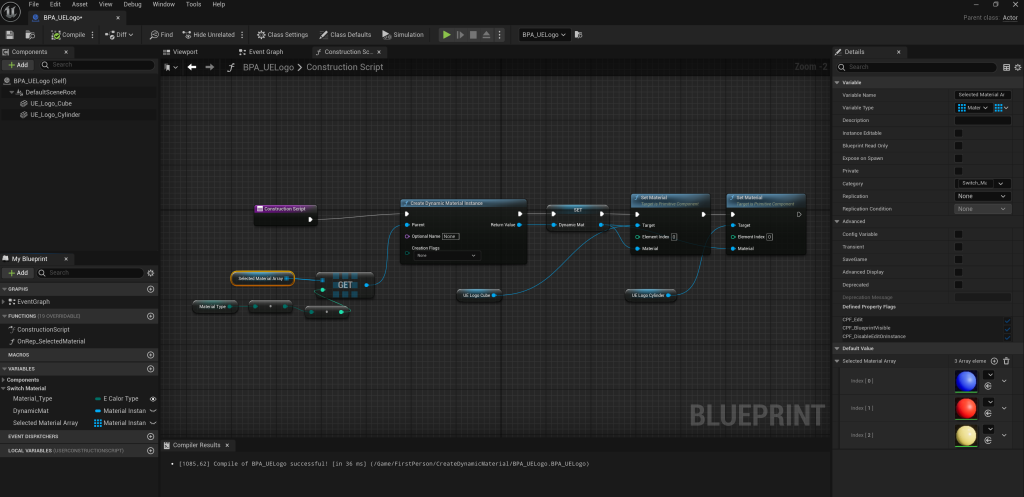Image resolution: width=1024 pixels, height=497 pixels.
Task: Click blue material thumbnail at Index 0
Action: coord(966,380)
